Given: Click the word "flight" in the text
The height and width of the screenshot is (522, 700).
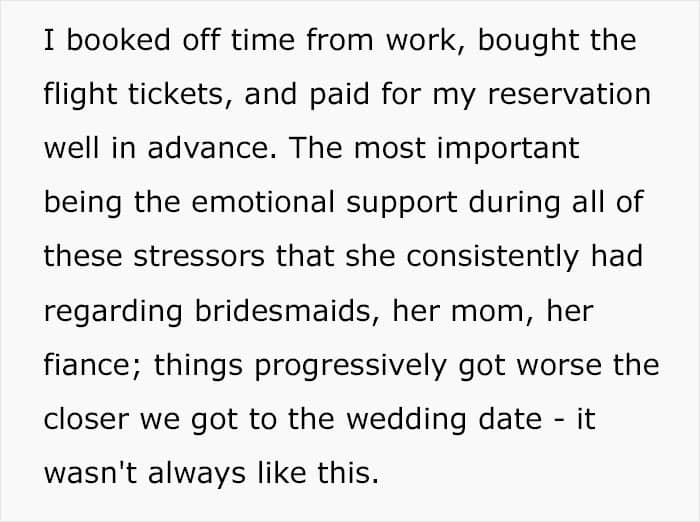Looking at the screenshot, I should [80, 96].
